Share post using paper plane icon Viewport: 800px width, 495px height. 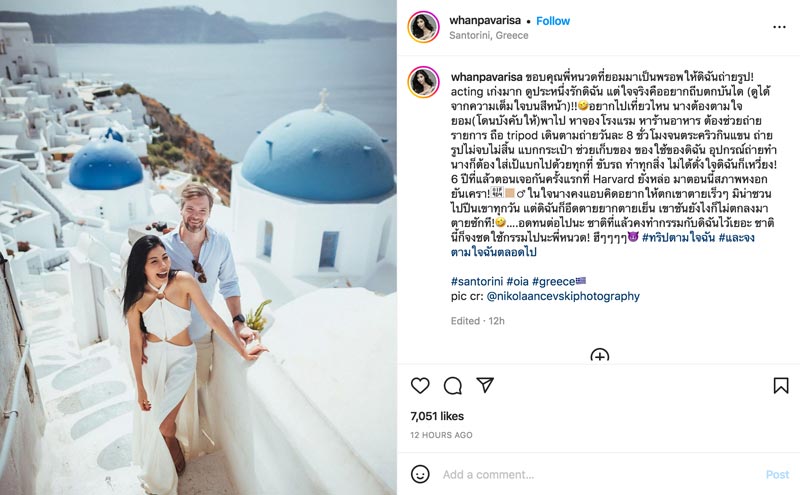[x=485, y=385]
